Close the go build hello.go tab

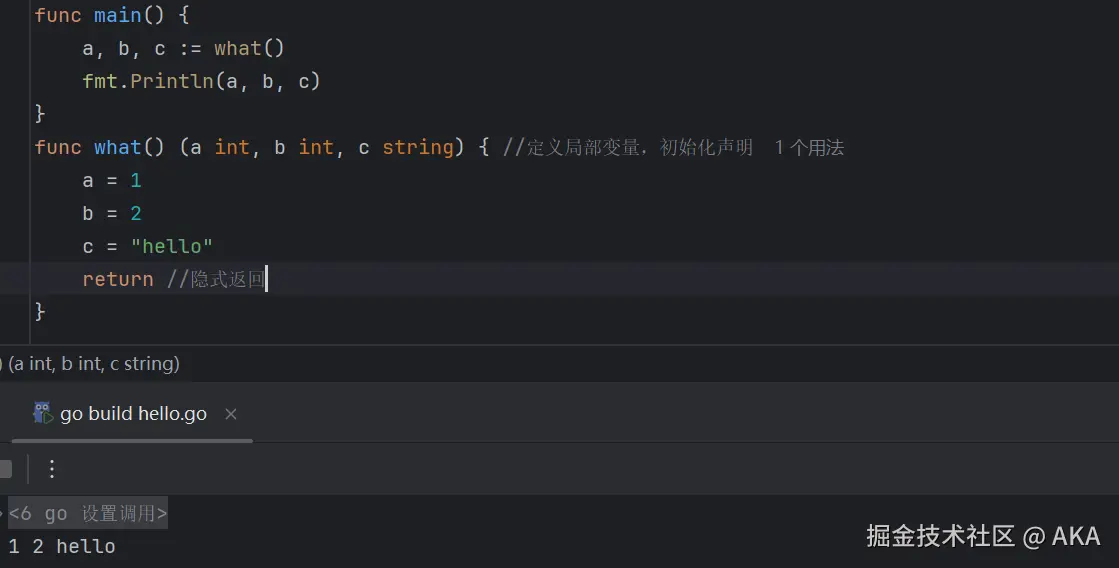pyautogui.click(x=231, y=414)
